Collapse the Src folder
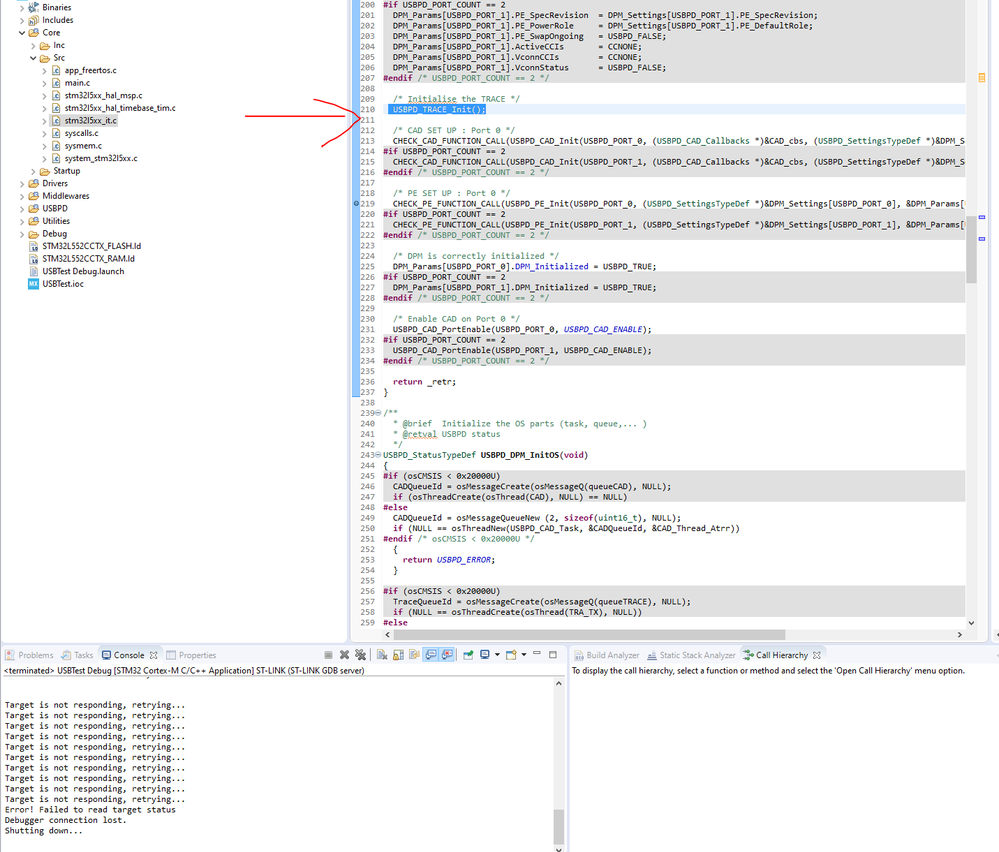Screen dimensions: 999x852 tap(33, 58)
